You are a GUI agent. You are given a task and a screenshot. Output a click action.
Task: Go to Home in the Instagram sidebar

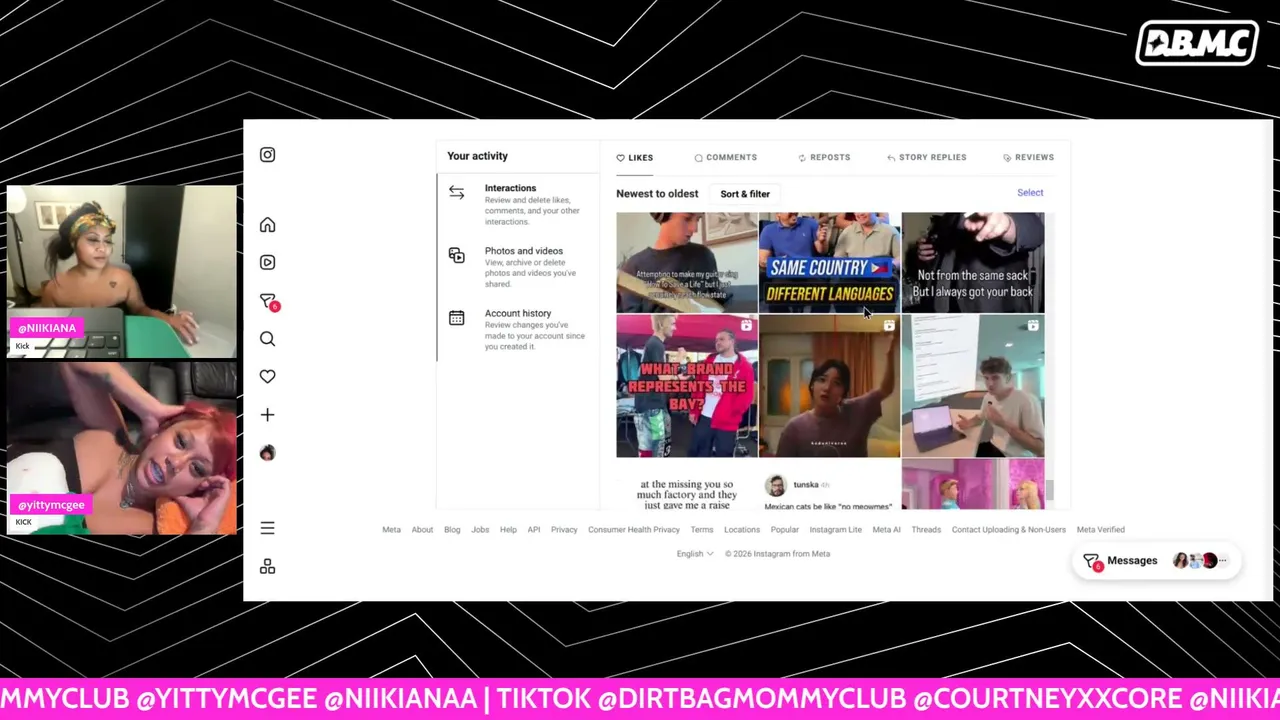tap(267, 225)
